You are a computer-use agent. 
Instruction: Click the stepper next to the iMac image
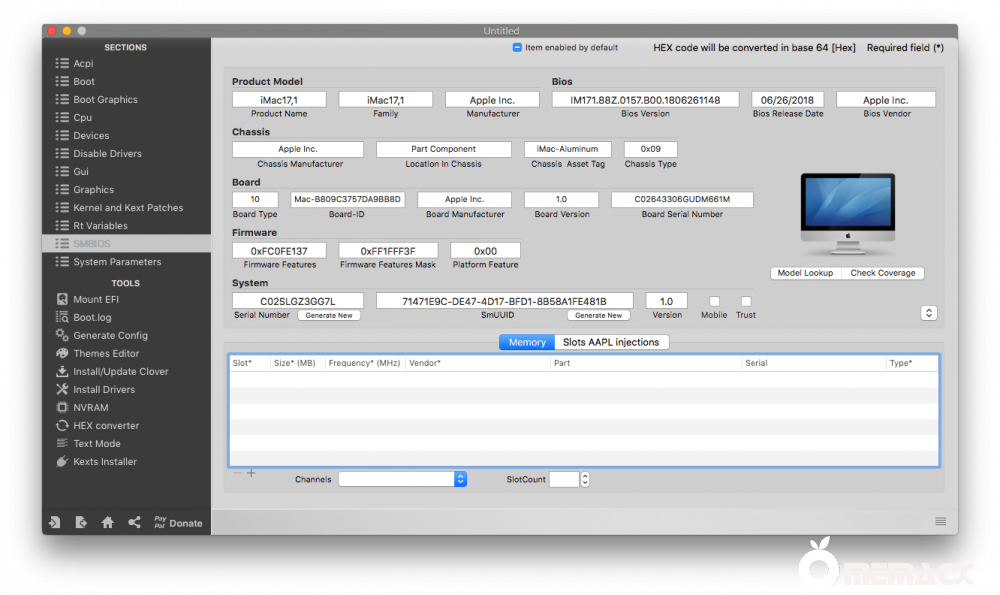(x=929, y=312)
